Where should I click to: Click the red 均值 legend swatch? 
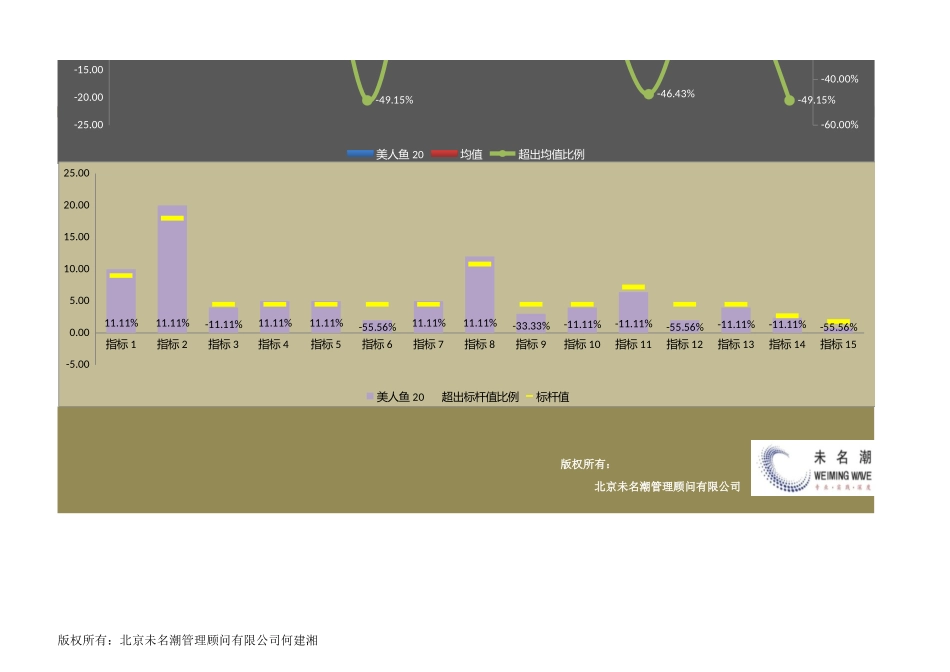pos(444,154)
